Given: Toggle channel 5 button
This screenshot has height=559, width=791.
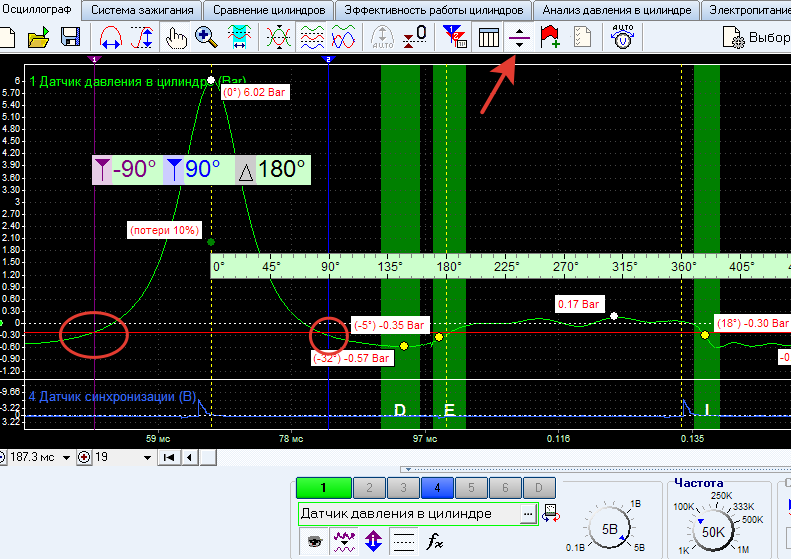Looking at the screenshot, I should (471, 488).
